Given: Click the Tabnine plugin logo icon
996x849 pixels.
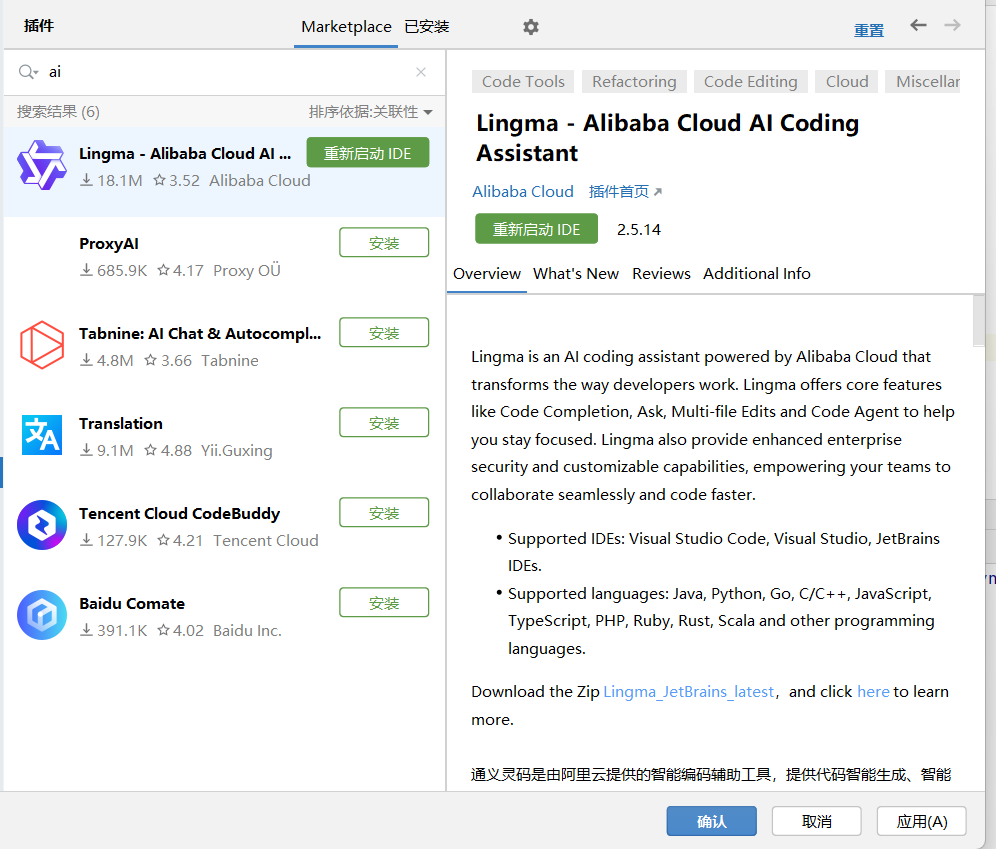Looking at the screenshot, I should pos(42,345).
